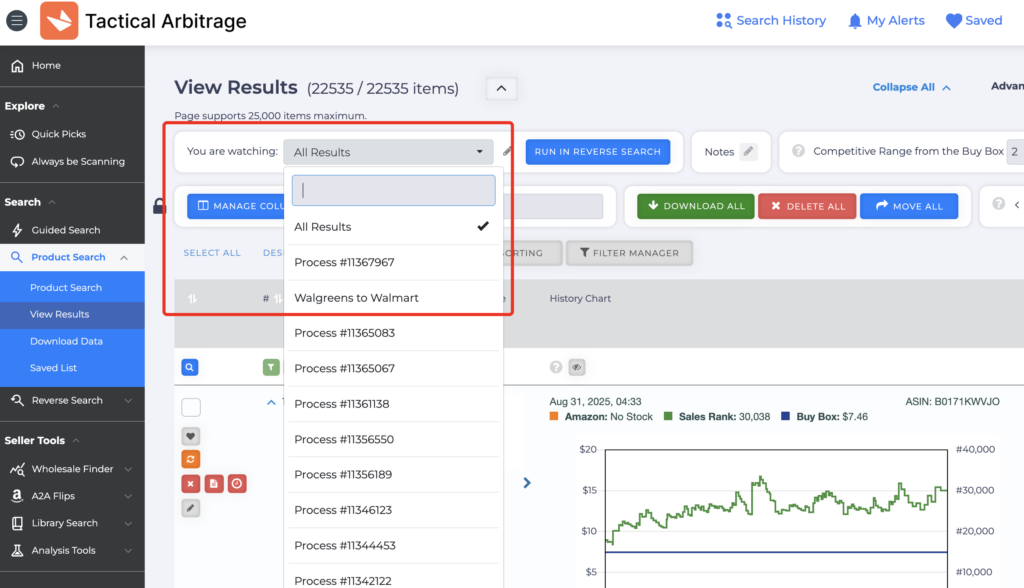Open My Alerts

click(x=886, y=21)
